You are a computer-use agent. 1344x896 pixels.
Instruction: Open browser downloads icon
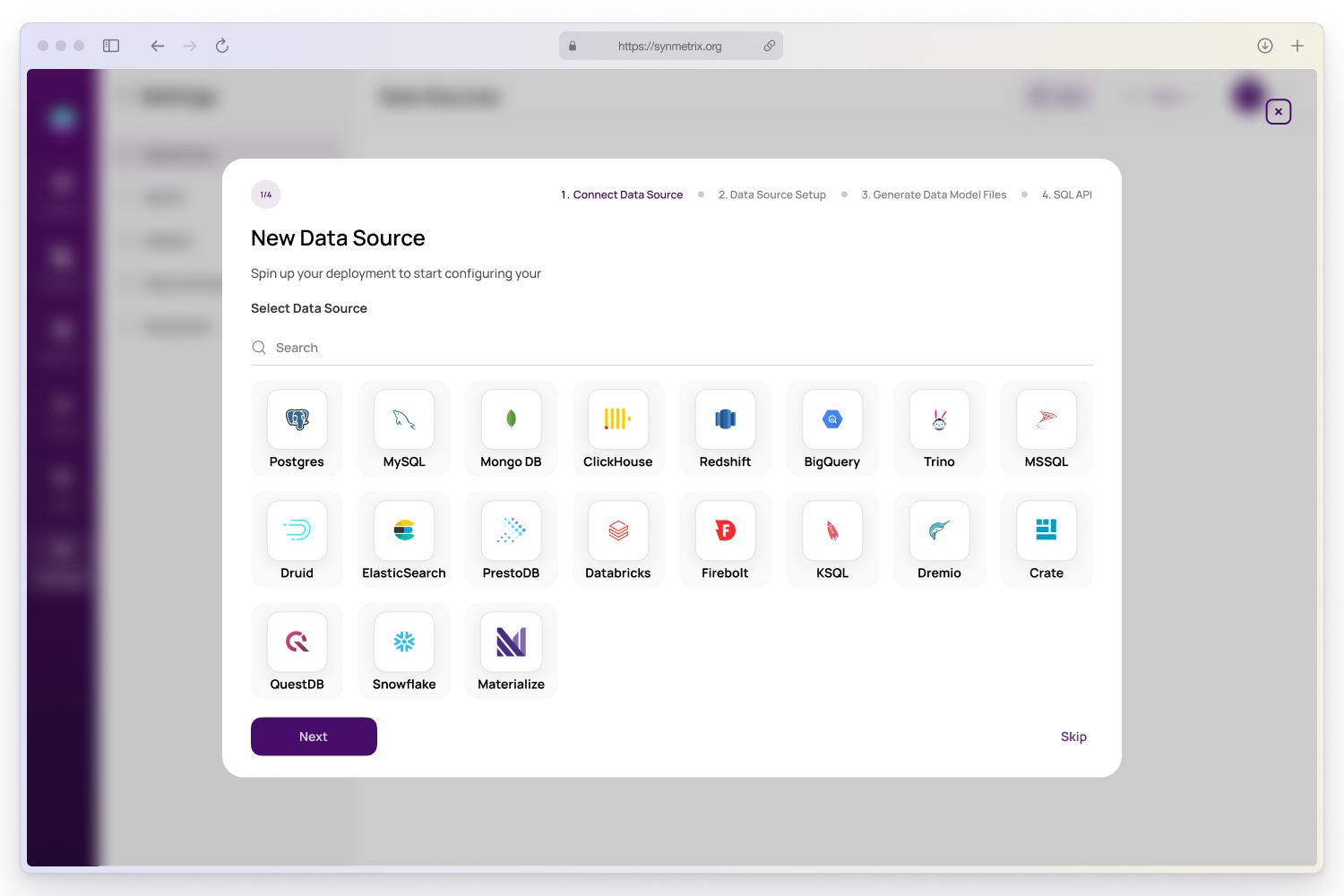1265,46
